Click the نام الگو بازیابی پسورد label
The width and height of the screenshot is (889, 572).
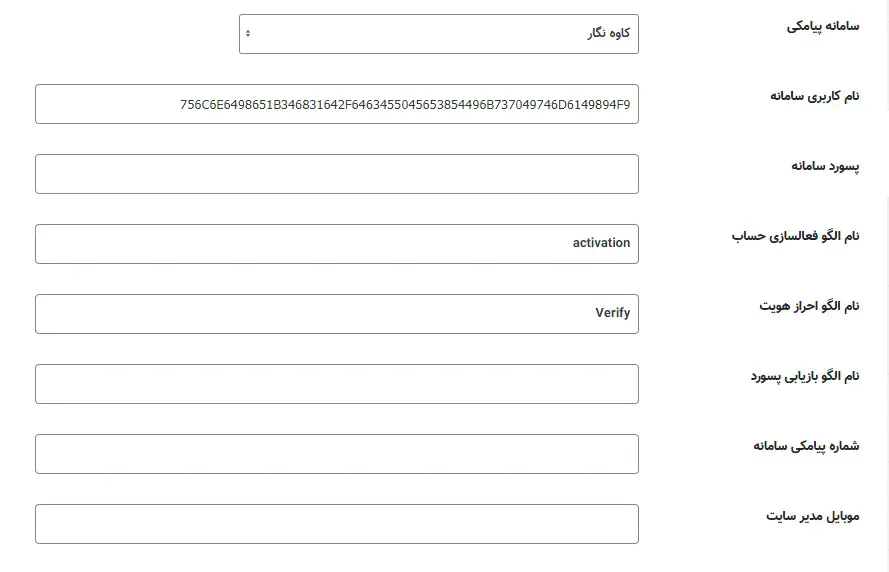[x=805, y=376]
